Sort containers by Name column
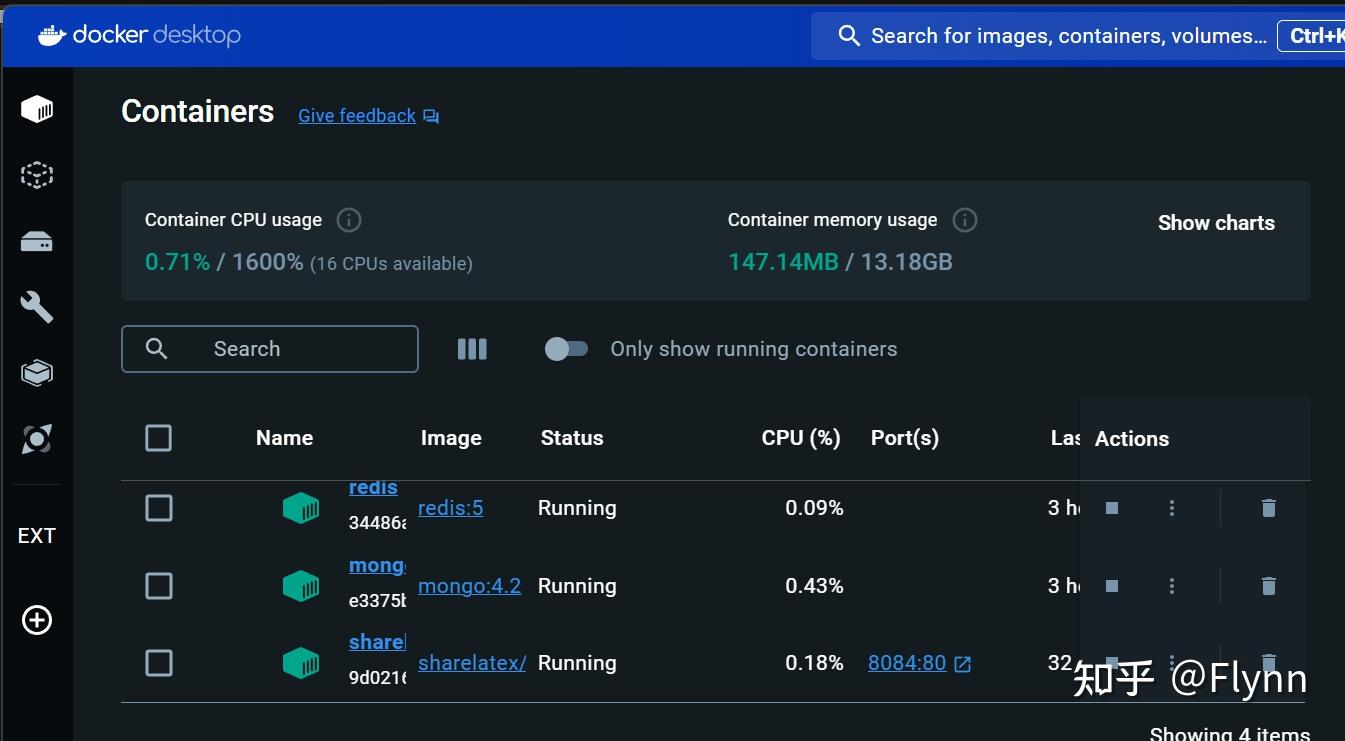This screenshot has height=741, width=1345. 284,438
